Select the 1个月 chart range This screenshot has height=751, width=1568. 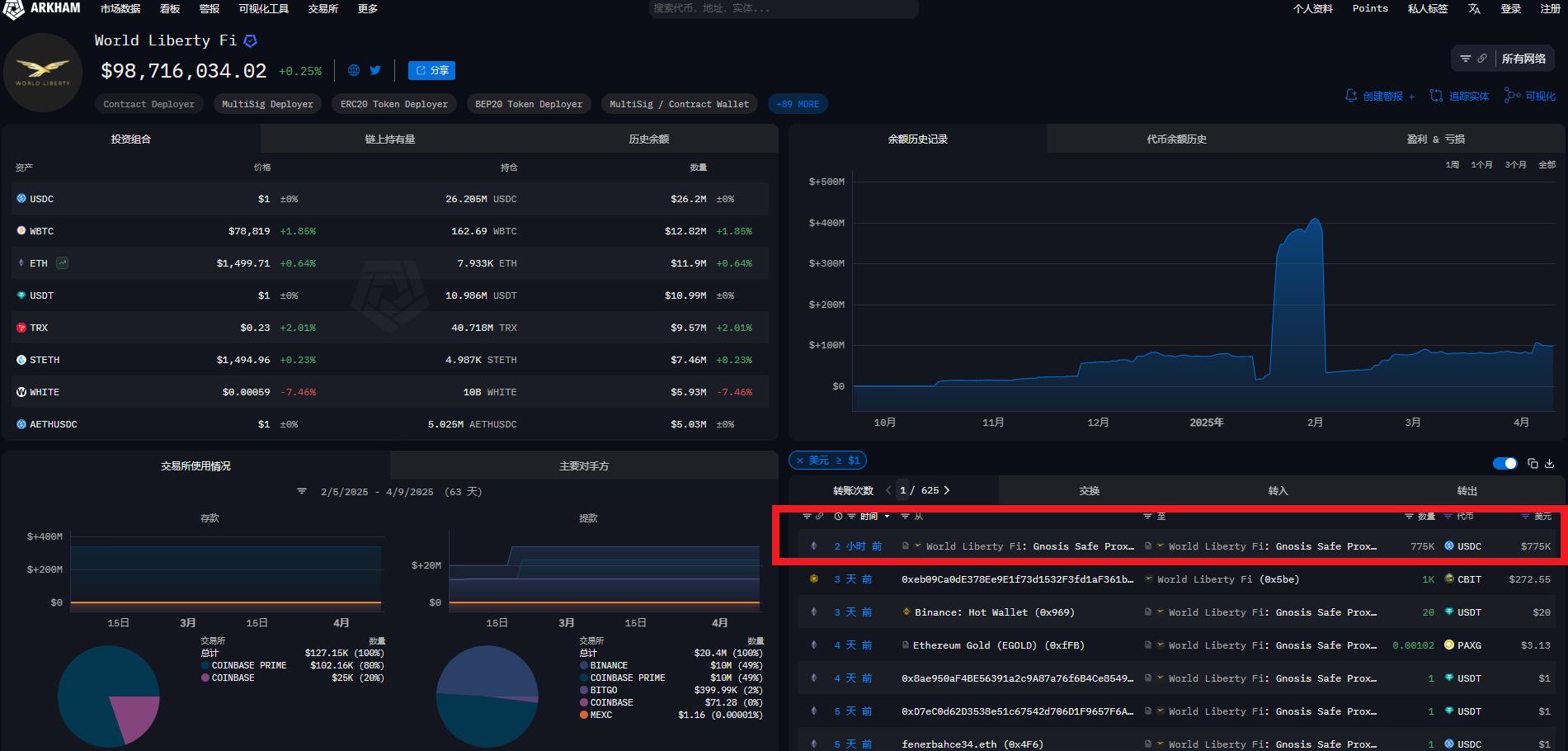(x=1481, y=165)
